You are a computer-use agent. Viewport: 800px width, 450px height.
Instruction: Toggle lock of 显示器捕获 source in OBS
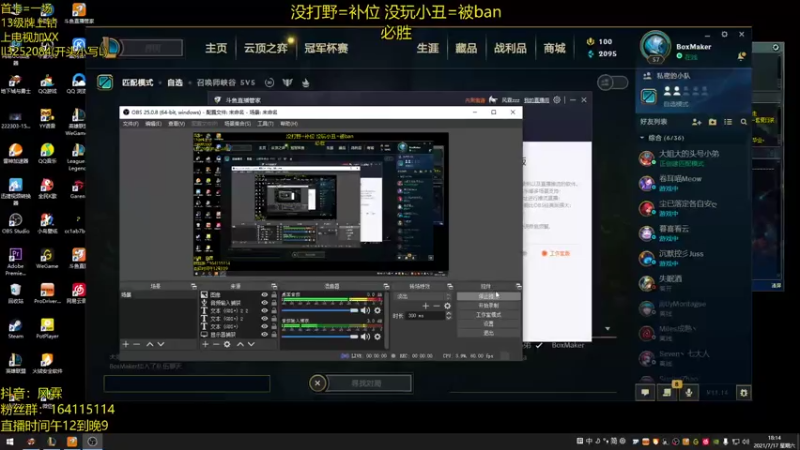pyautogui.click(x=274, y=334)
